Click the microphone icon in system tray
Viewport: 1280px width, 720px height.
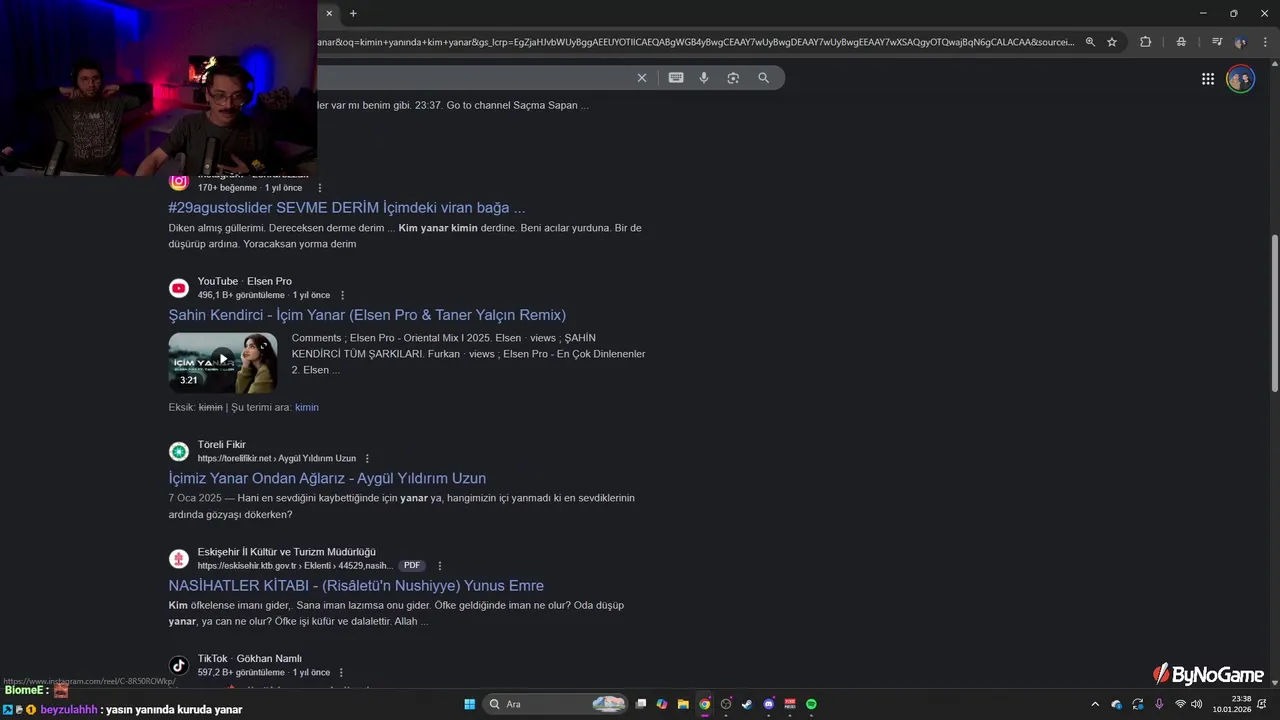pyautogui.click(x=1159, y=704)
